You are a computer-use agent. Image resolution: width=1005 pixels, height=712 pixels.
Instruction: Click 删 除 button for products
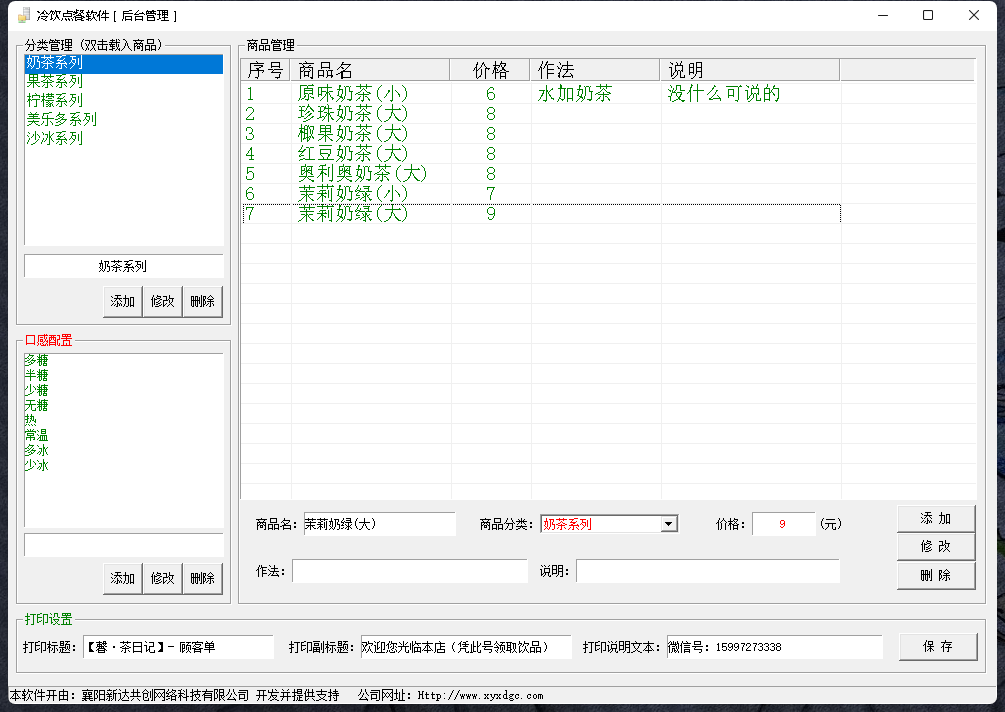936,575
